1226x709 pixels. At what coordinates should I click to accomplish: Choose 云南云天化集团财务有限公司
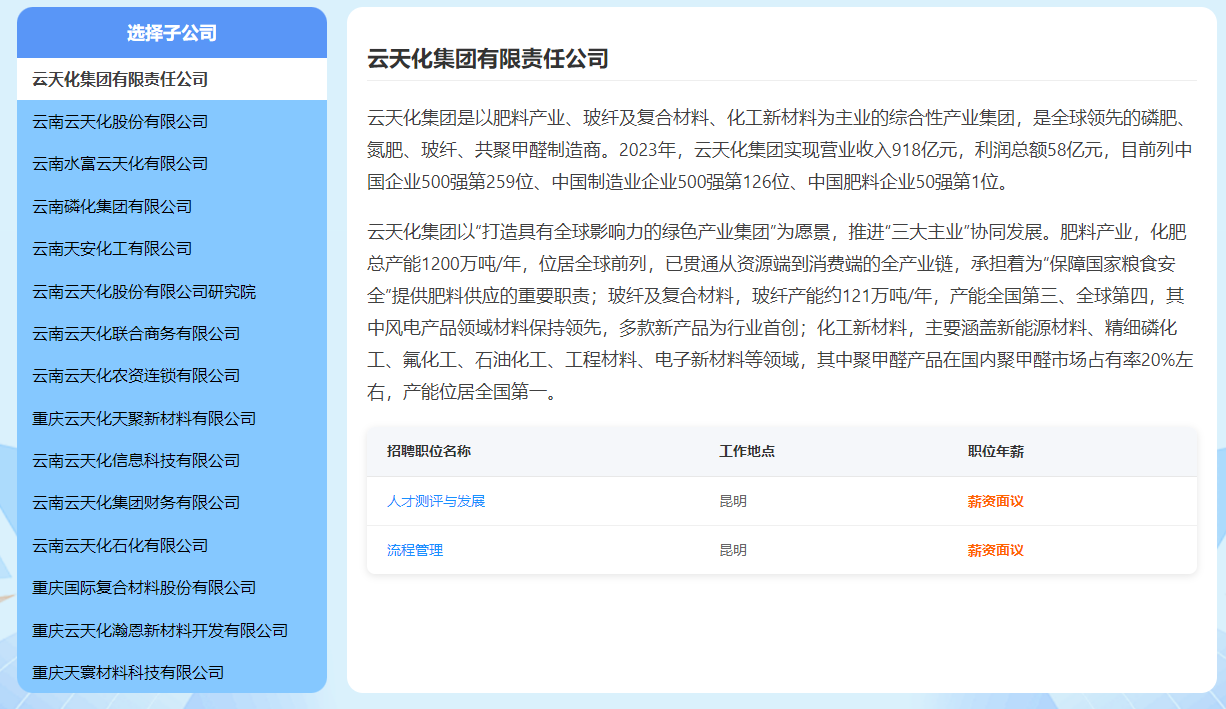pyautogui.click(x=136, y=503)
